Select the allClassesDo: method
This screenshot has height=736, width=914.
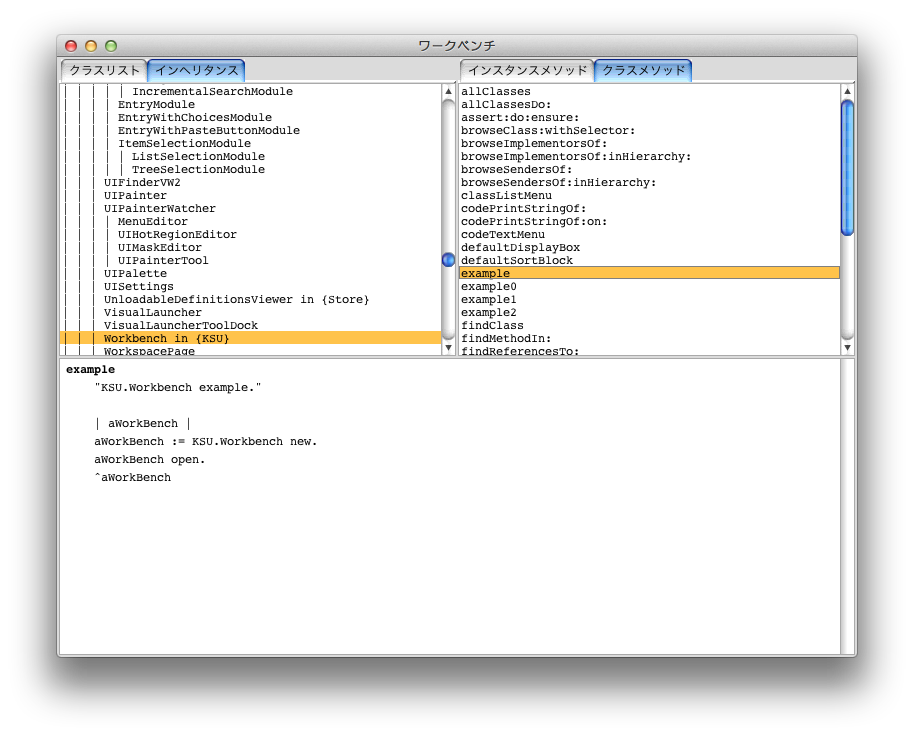point(506,104)
